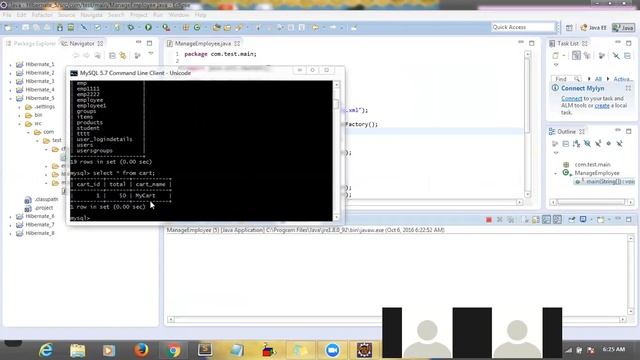Click the Back navigation arrow in main toolbar
The height and width of the screenshot is (360, 640).
pos(315,27)
